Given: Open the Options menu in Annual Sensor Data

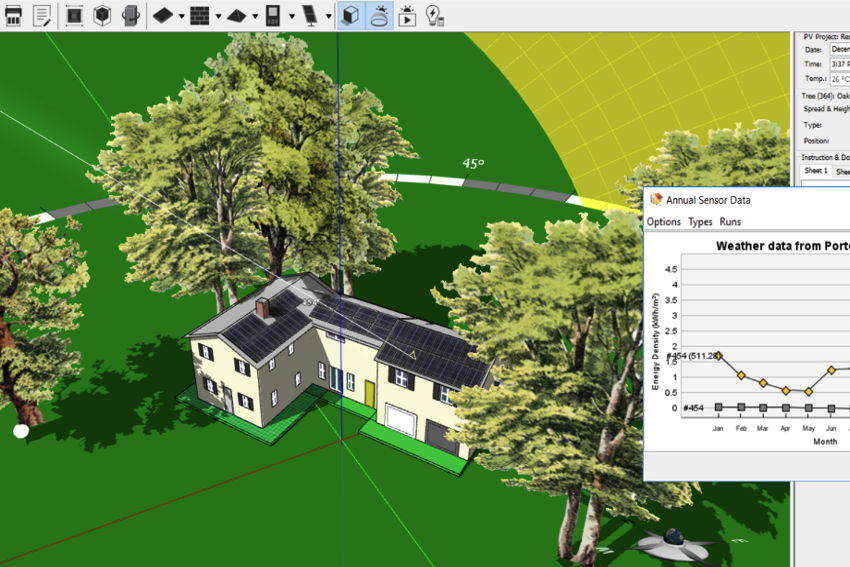Looking at the screenshot, I should [663, 222].
